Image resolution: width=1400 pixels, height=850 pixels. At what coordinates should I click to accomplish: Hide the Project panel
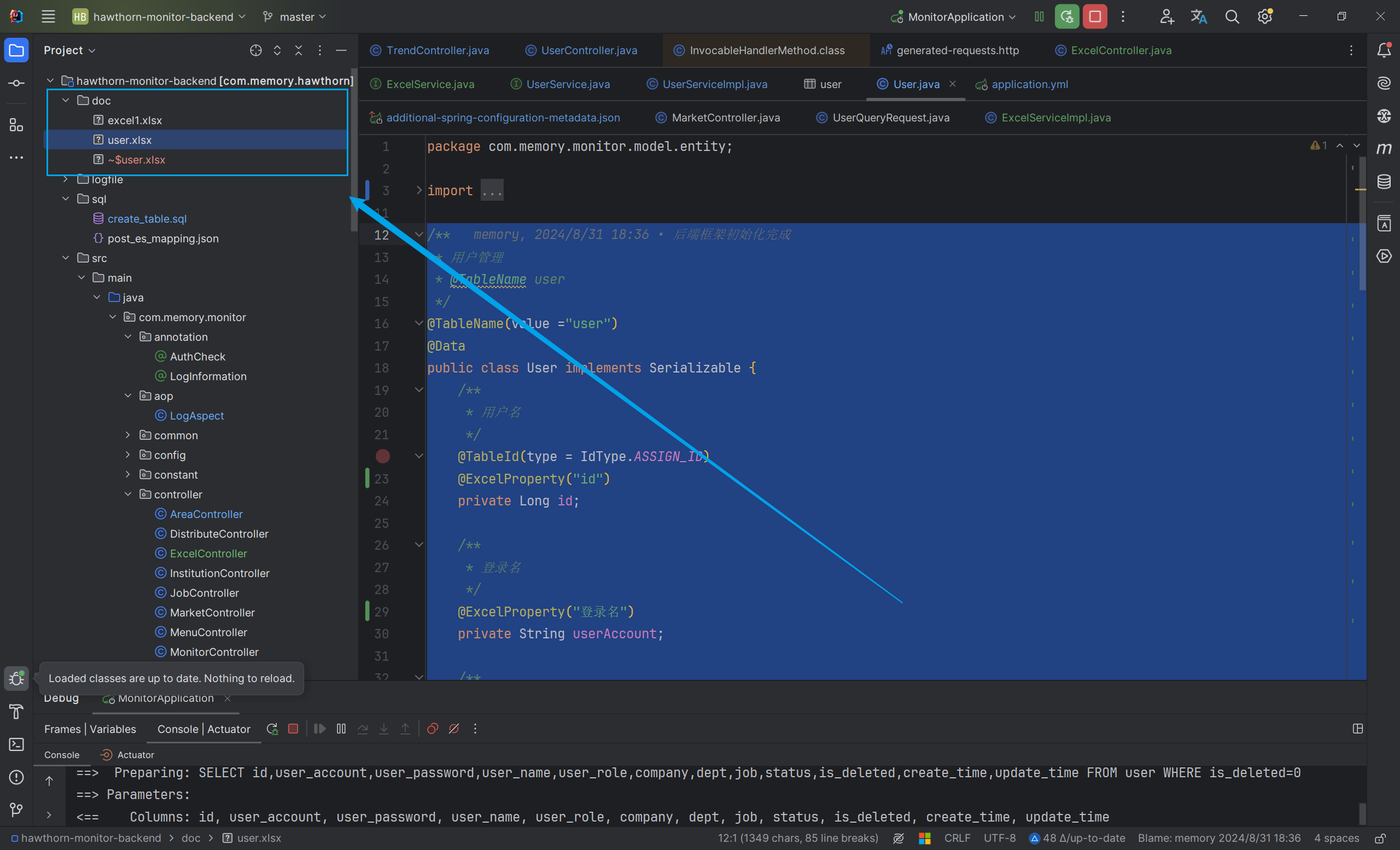point(341,50)
